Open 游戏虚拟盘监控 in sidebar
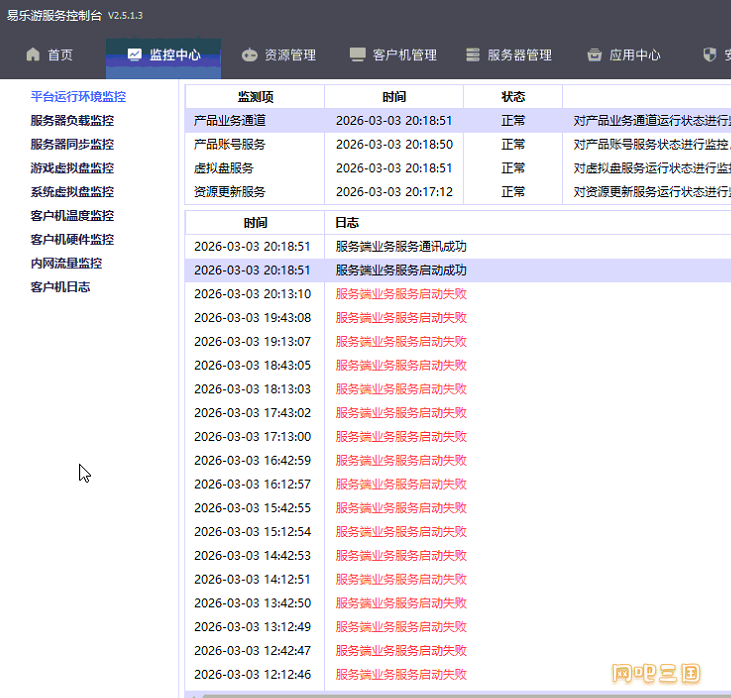Viewport: 731px width, 698px height. [x=72, y=168]
